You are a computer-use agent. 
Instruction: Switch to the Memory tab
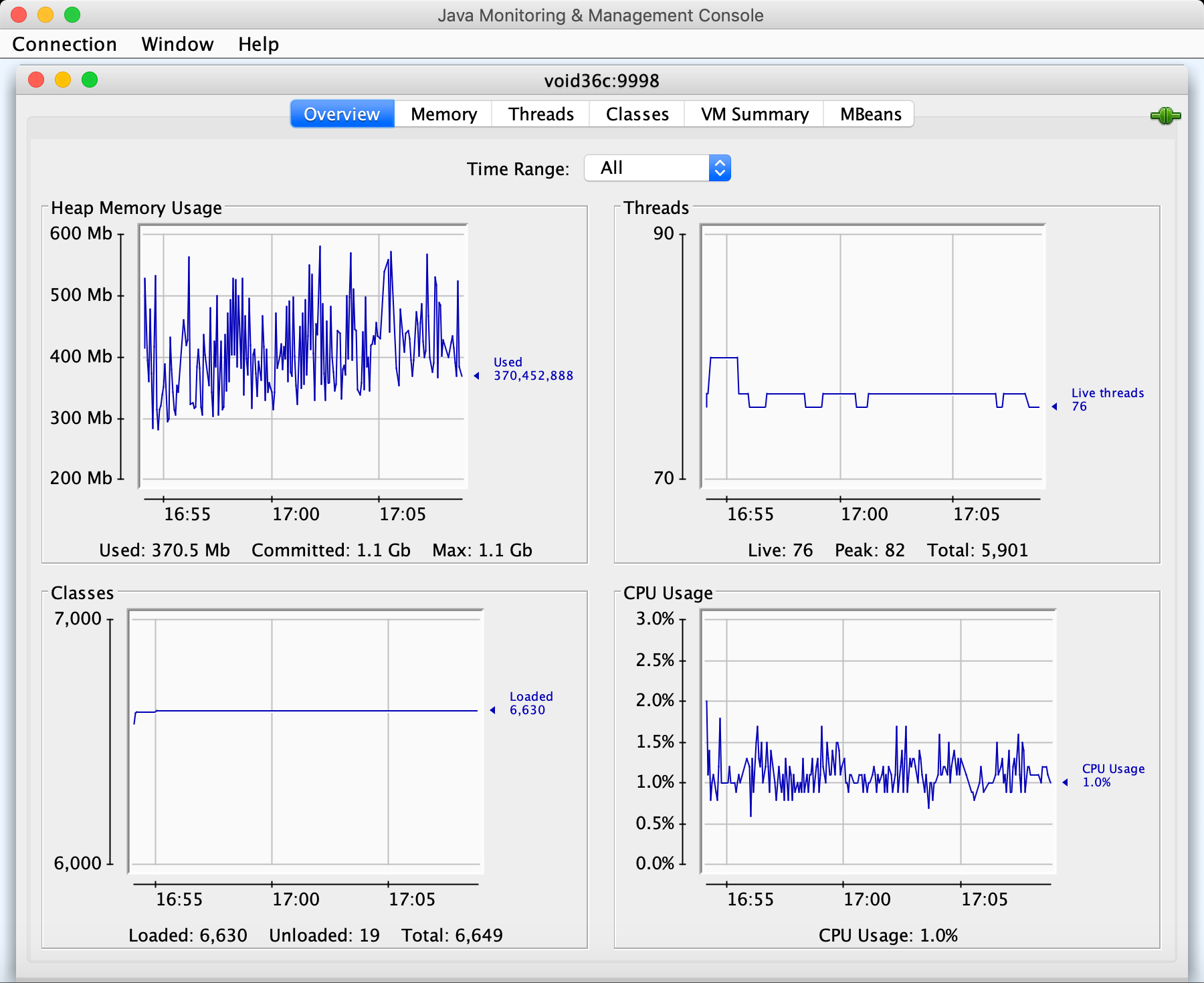tap(443, 114)
